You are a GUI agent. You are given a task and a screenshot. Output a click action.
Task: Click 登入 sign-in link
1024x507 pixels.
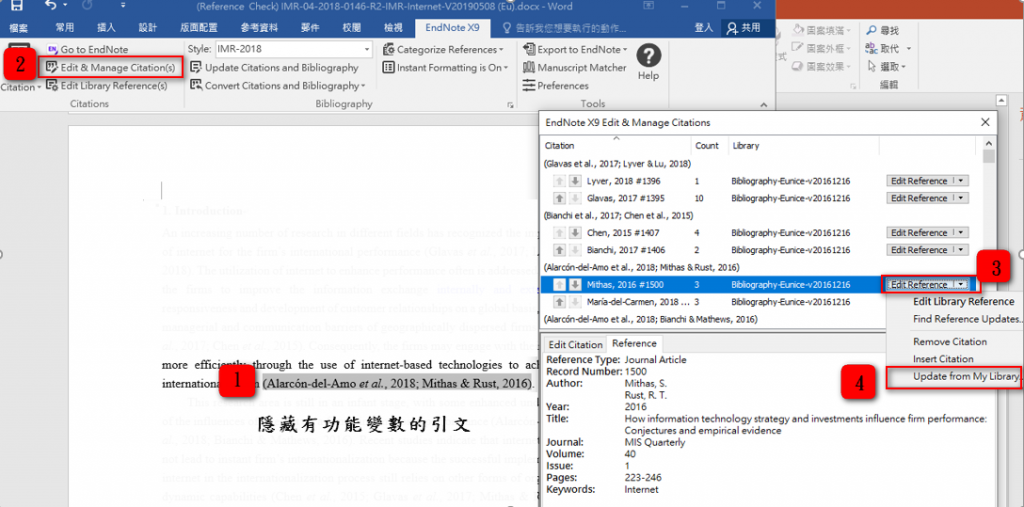click(703, 28)
